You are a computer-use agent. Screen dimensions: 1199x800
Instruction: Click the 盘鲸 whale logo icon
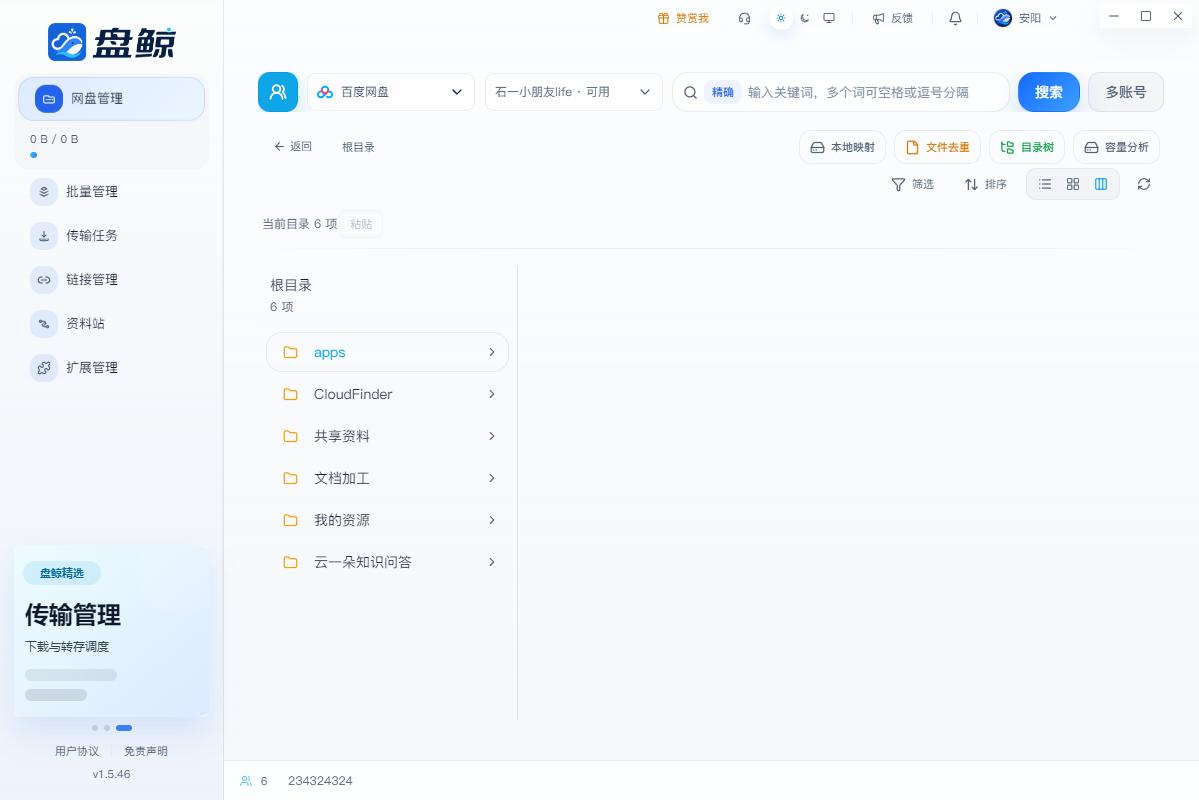click(67, 42)
